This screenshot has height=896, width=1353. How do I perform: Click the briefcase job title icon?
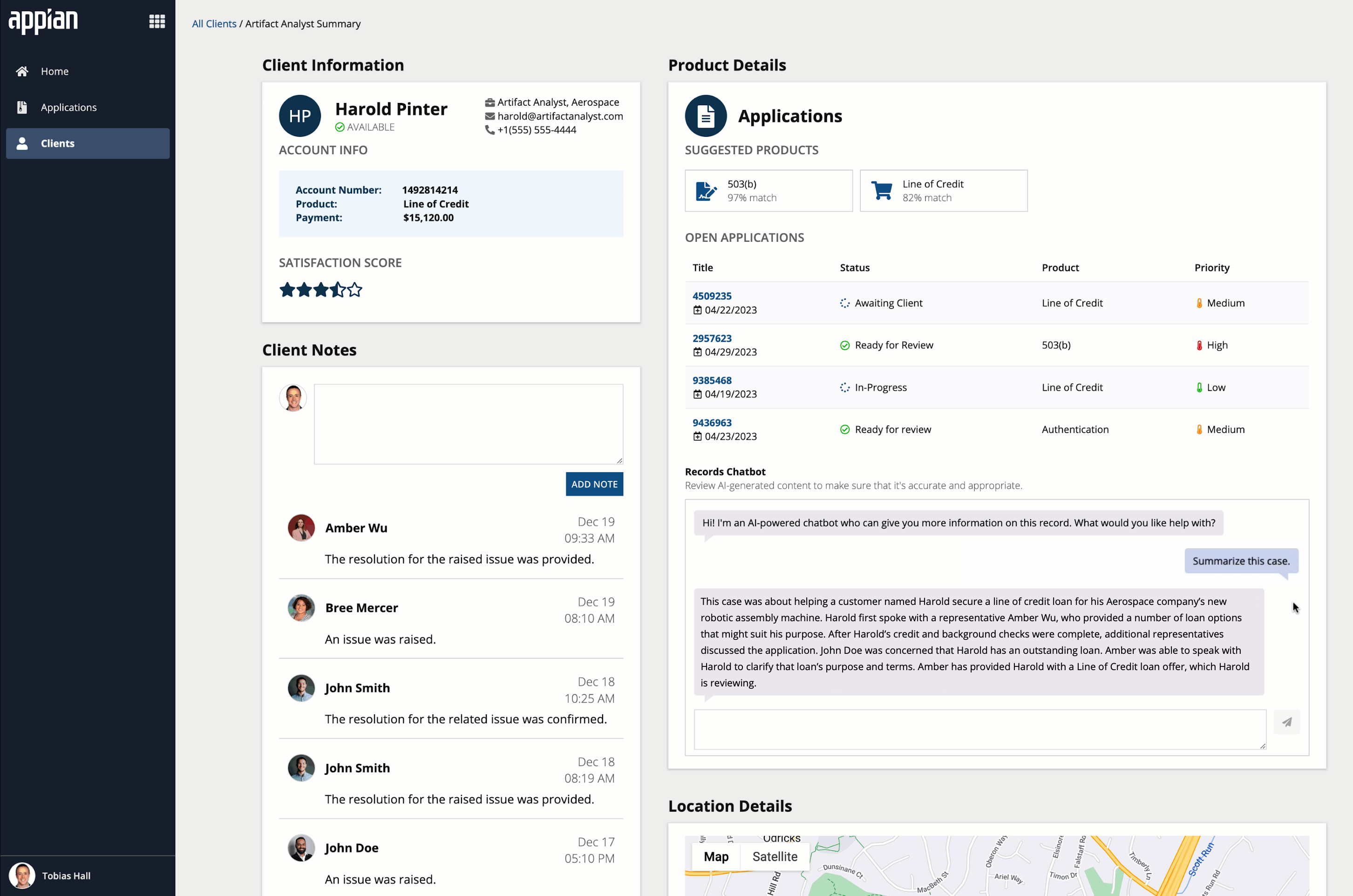(x=490, y=103)
